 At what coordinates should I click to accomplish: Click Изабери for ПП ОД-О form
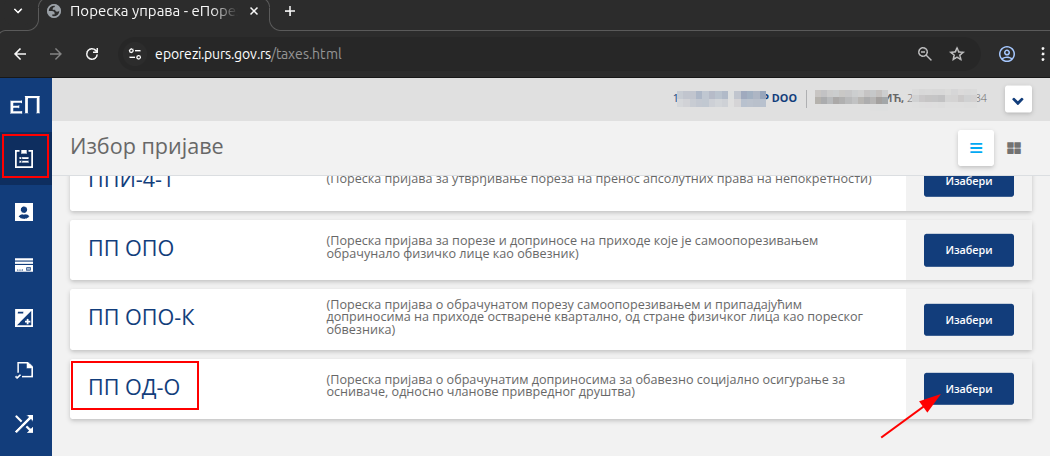coord(968,389)
